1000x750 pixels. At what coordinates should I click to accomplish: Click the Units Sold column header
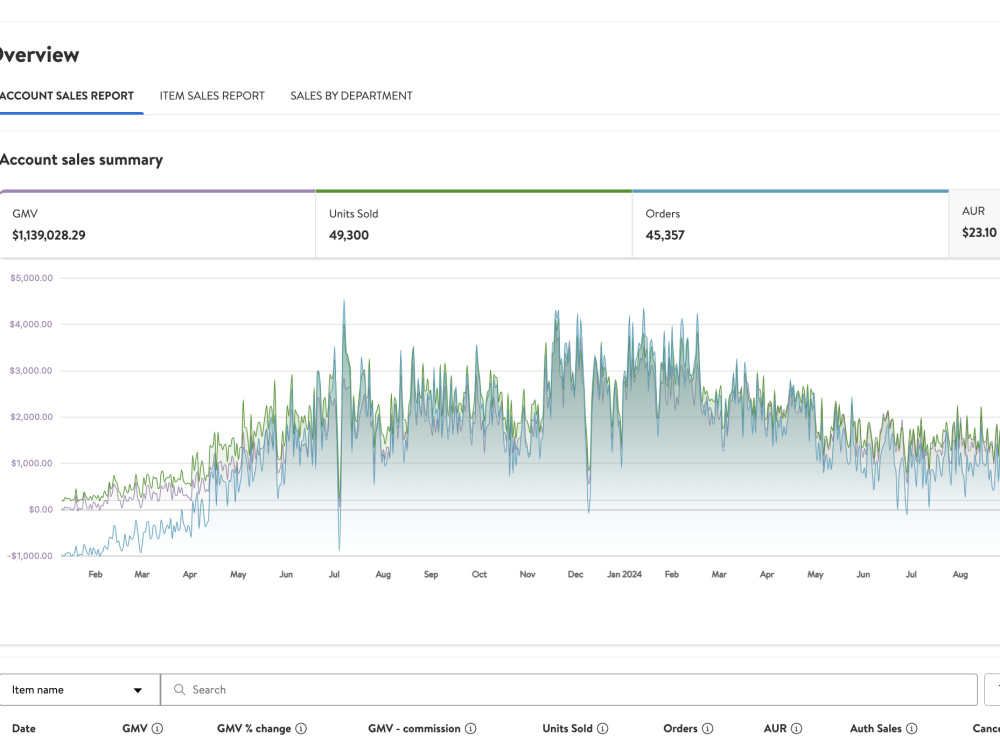pyautogui.click(x=568, y=728)
